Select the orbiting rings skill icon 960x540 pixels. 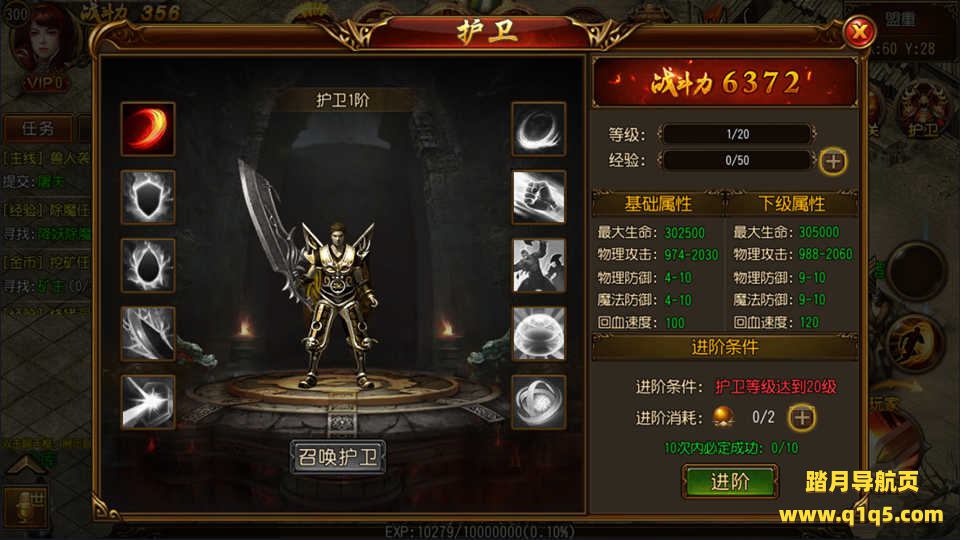coord(539,402)
